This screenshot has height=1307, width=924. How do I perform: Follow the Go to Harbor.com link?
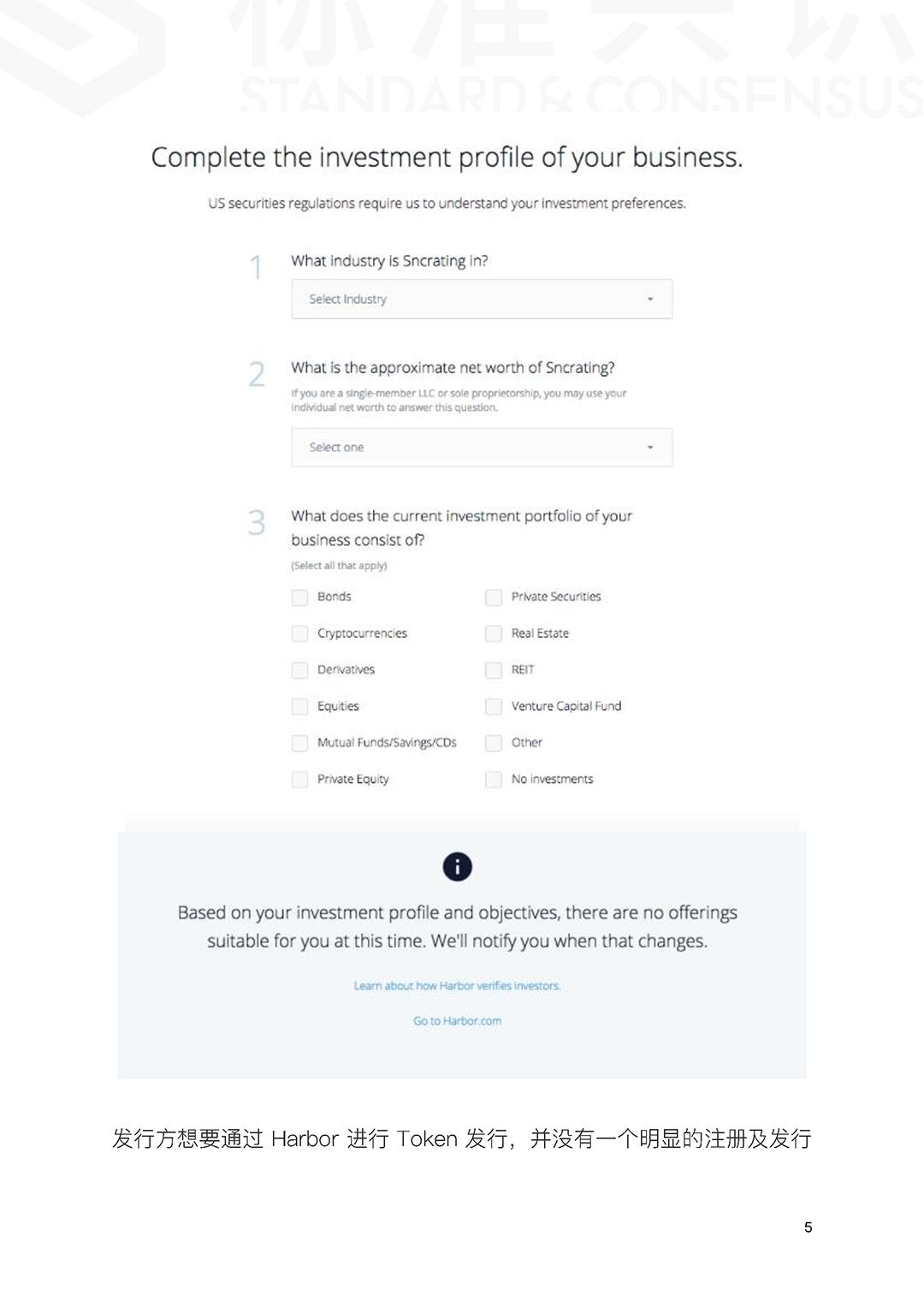[457, 1021]
